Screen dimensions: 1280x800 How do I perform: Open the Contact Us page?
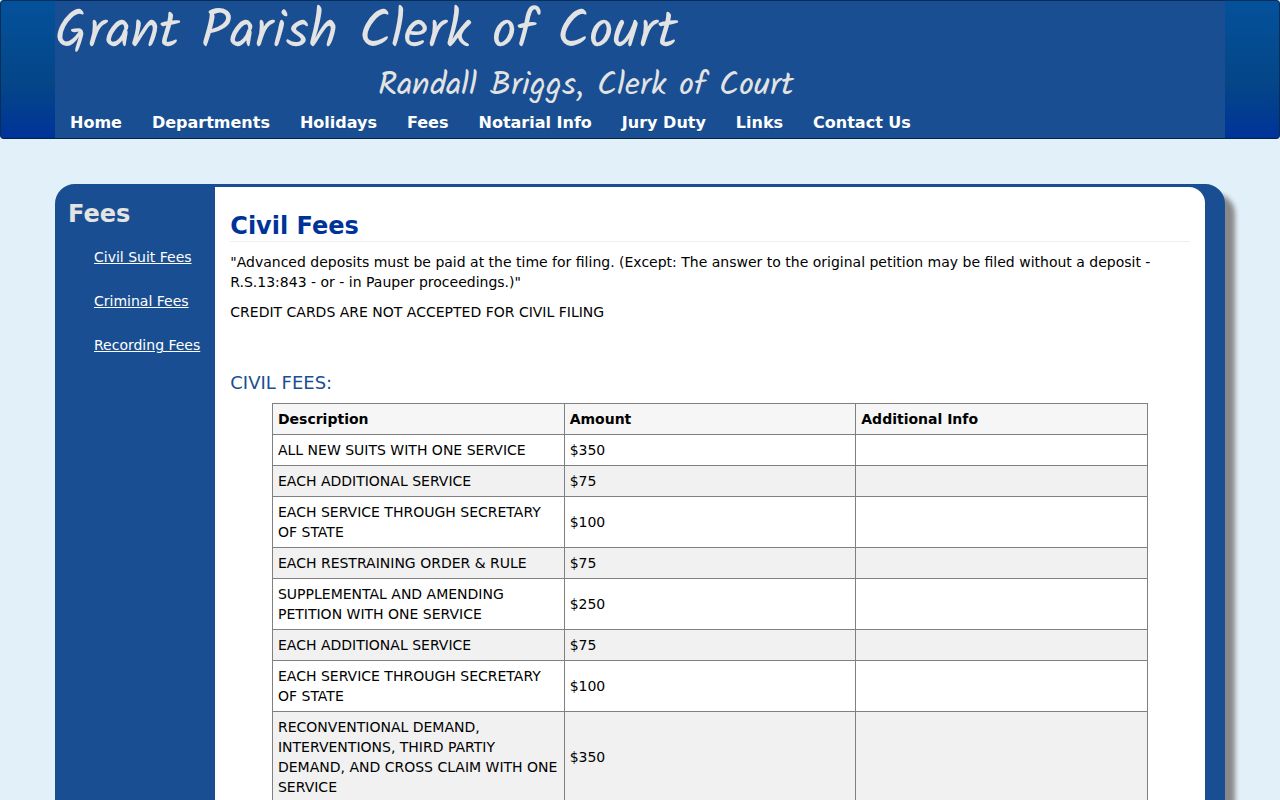pyautogui.click(x=862, y=122)
